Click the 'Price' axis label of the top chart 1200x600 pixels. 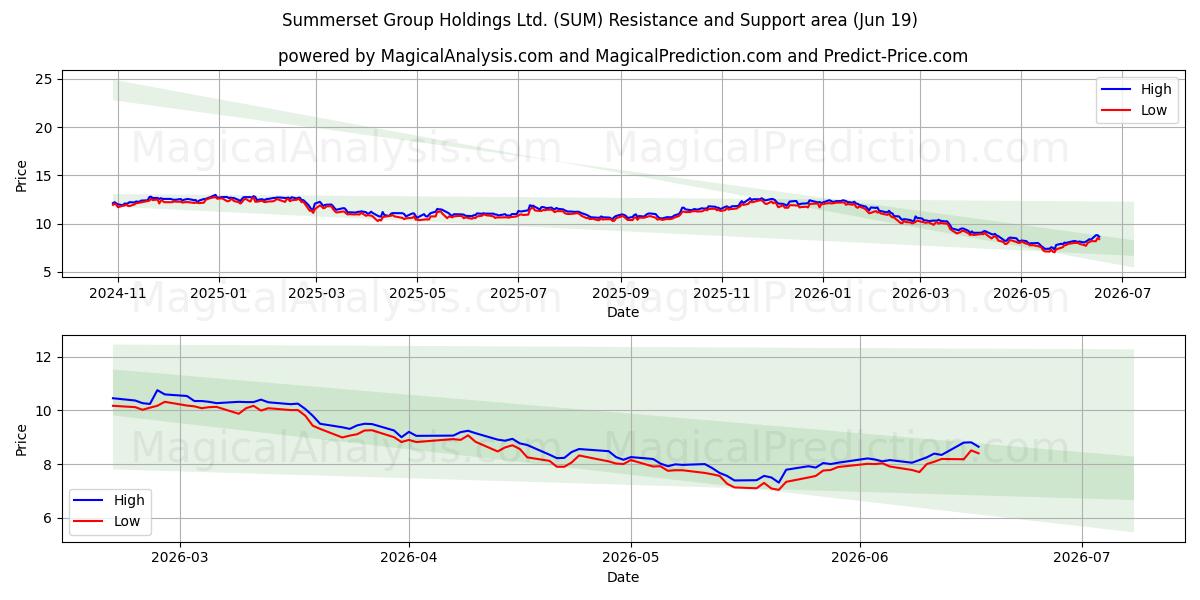(x=22, y=176)
